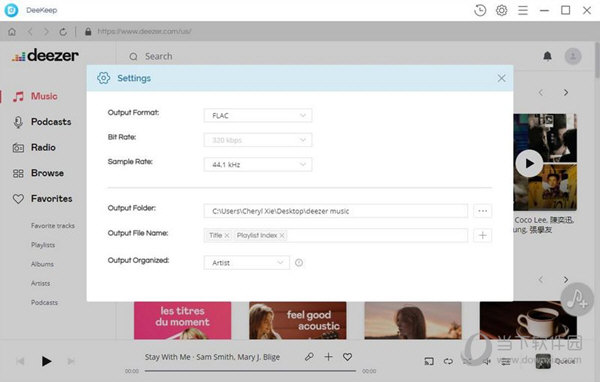Open Artists under Favorites
Screen dimensions: 600x382
(x=41, y=283)
